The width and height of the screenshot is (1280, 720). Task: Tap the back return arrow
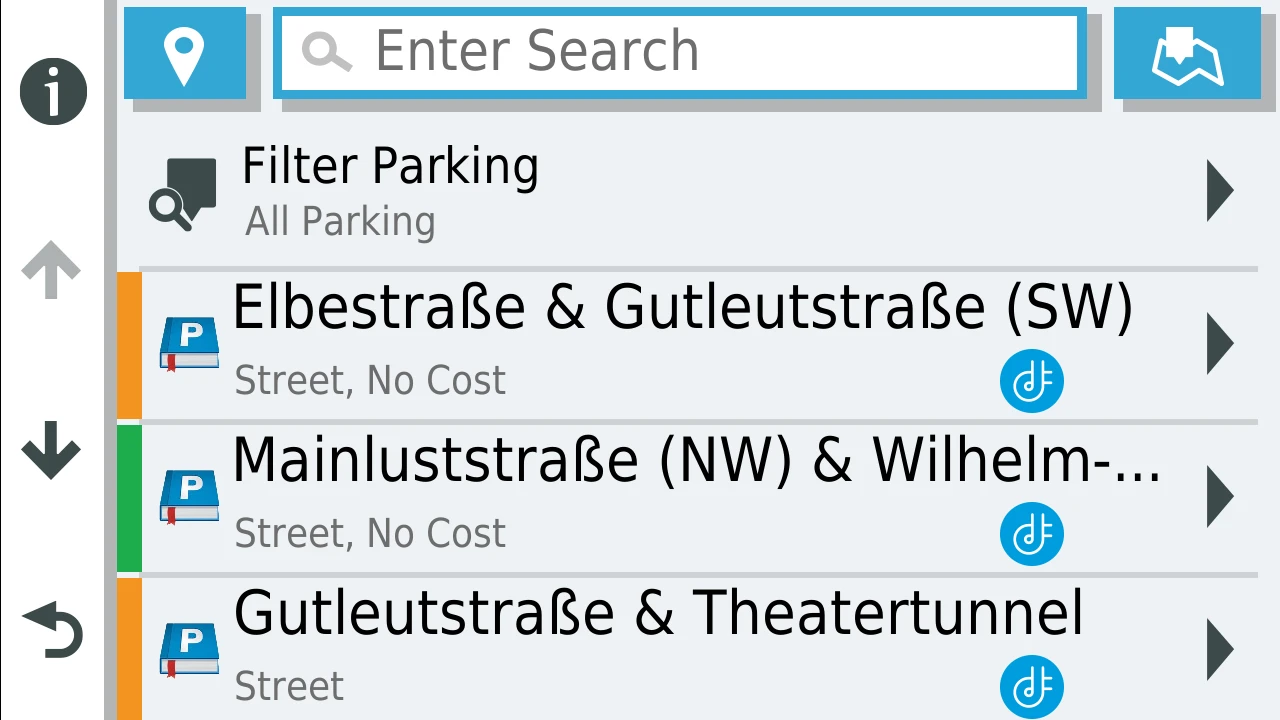53,630
